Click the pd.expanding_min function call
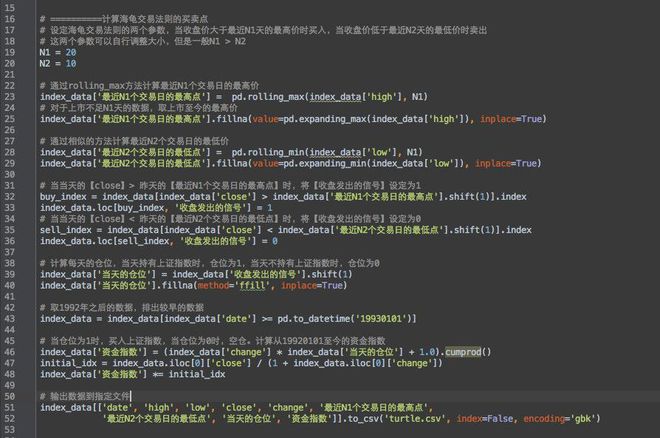 [x=325, y=163]
